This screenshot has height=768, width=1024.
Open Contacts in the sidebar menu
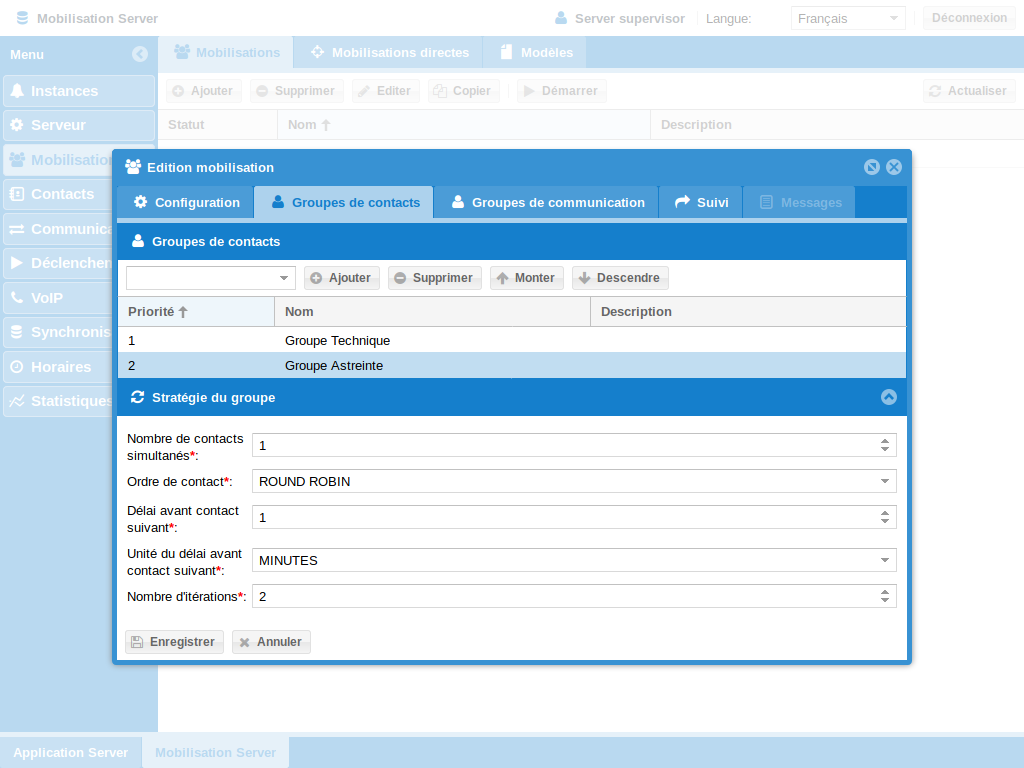pos(58,194)
